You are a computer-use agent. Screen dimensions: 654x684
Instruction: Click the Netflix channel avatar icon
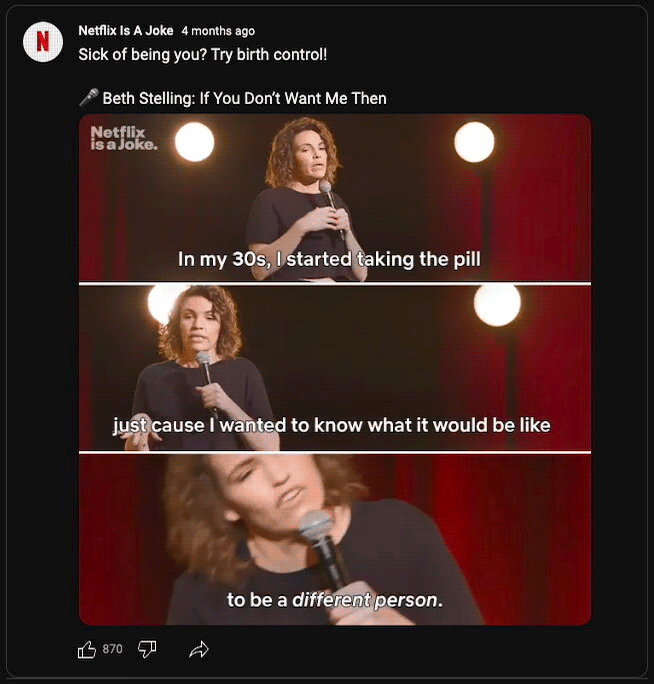pyautogui.click(x=43, y=41)
